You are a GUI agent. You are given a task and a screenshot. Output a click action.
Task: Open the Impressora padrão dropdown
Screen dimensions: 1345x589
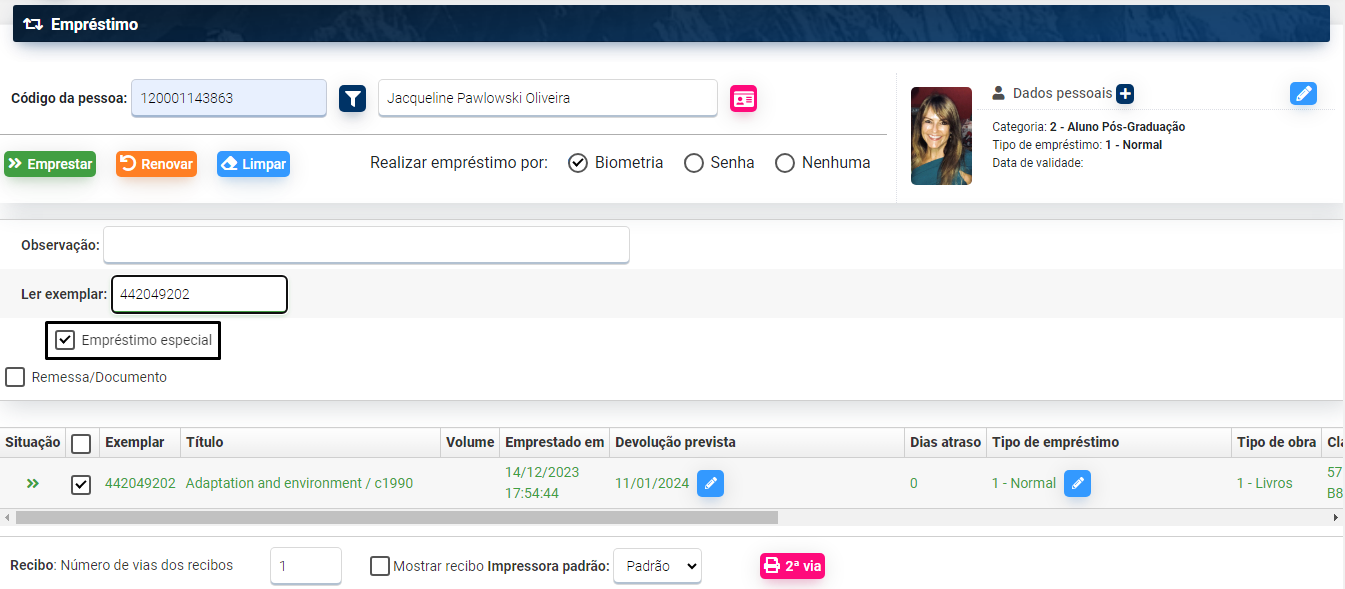point(657,566)
